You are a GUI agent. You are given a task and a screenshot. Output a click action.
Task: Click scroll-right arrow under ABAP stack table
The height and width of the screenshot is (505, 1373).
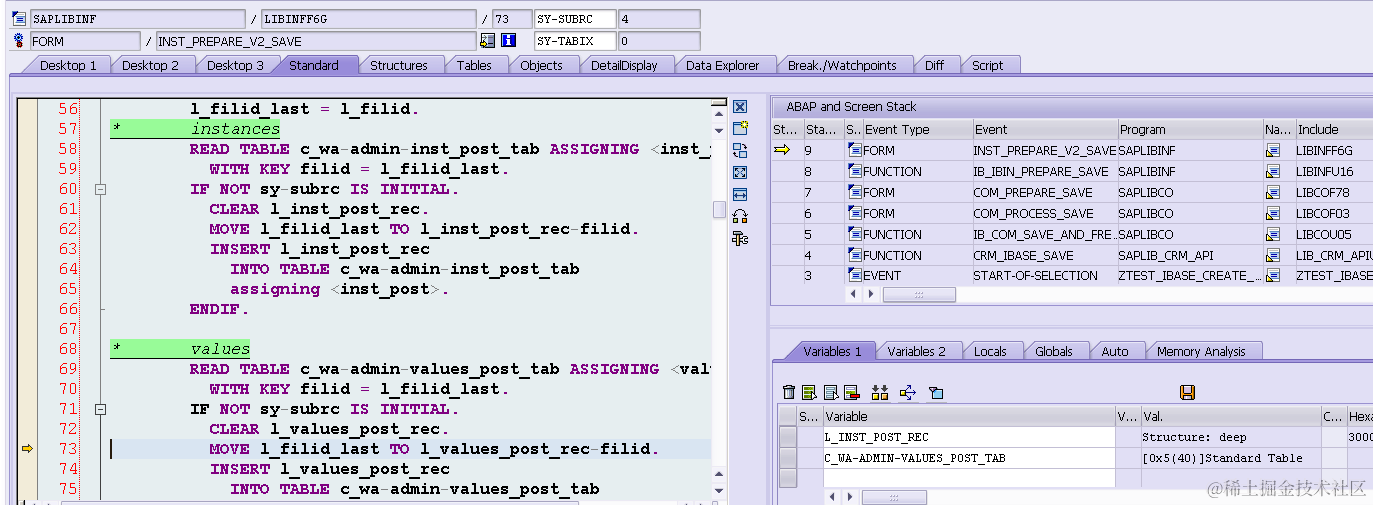coord(869,294)
